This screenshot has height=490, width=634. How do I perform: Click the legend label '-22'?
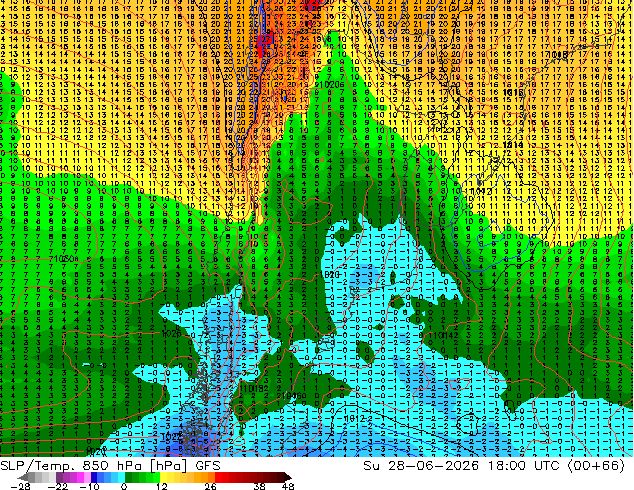coord(57,486)
